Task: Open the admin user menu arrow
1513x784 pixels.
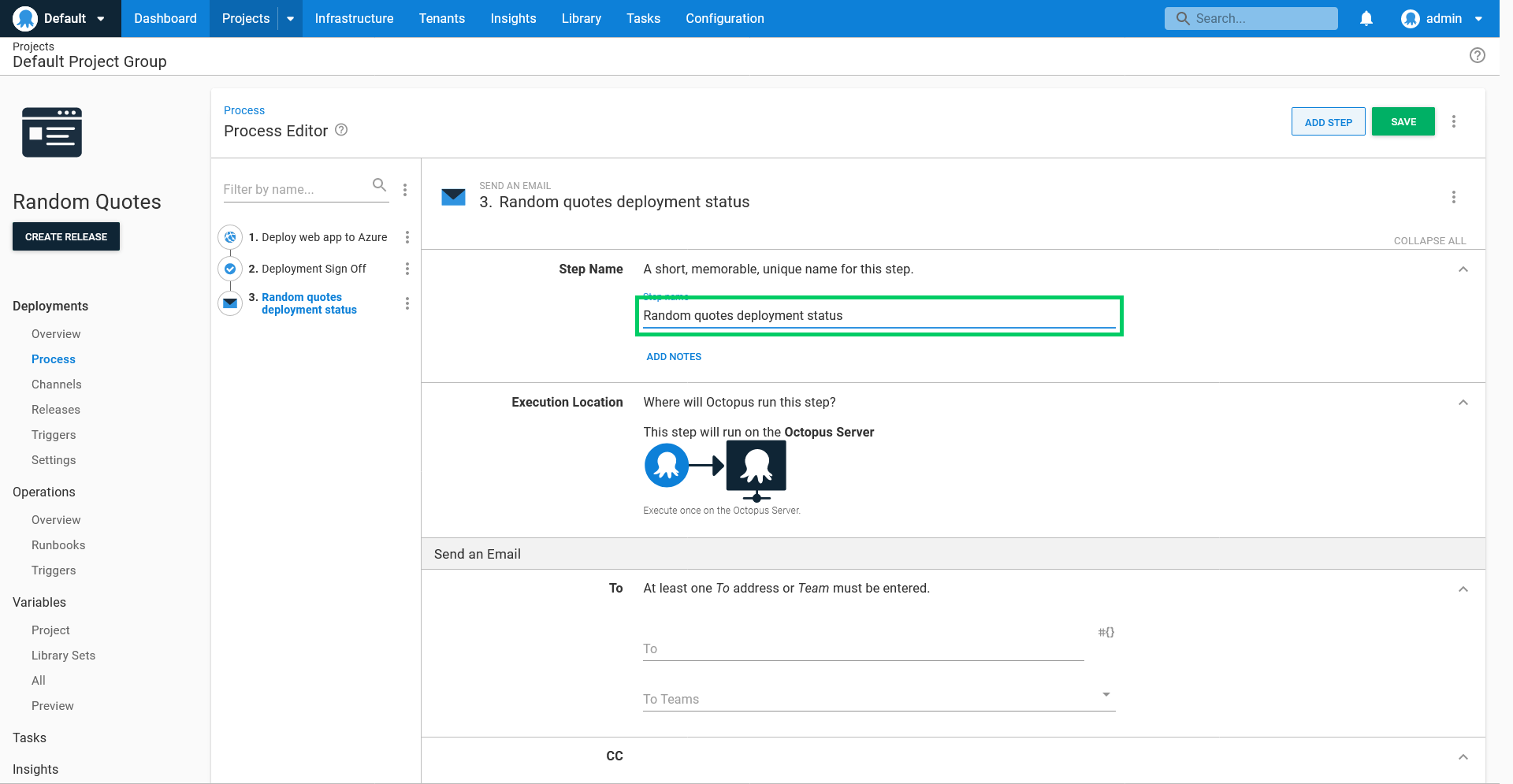Action: click(x=1478, y=18)
